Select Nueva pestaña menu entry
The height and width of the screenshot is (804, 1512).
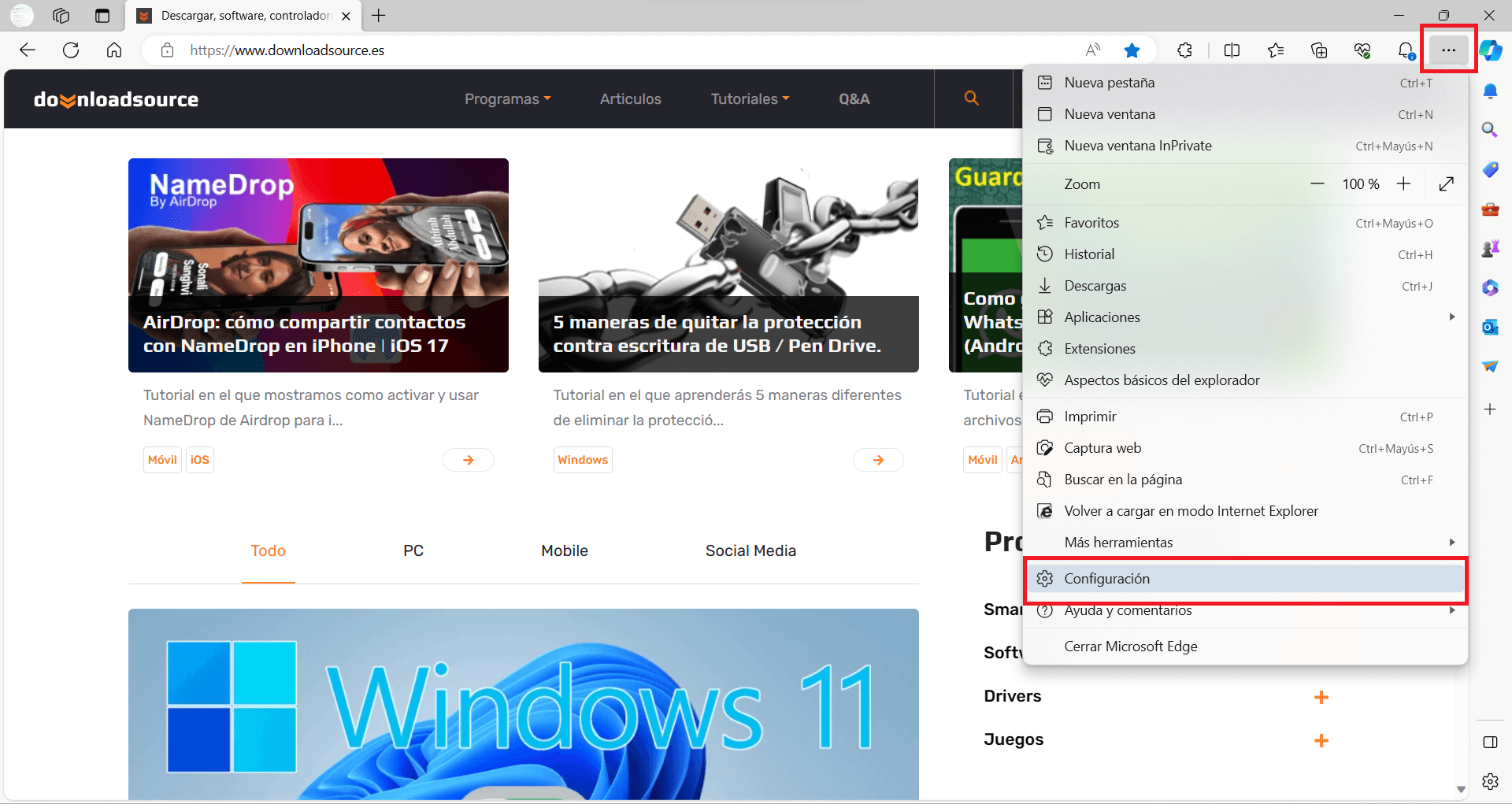pos(1245,83)
